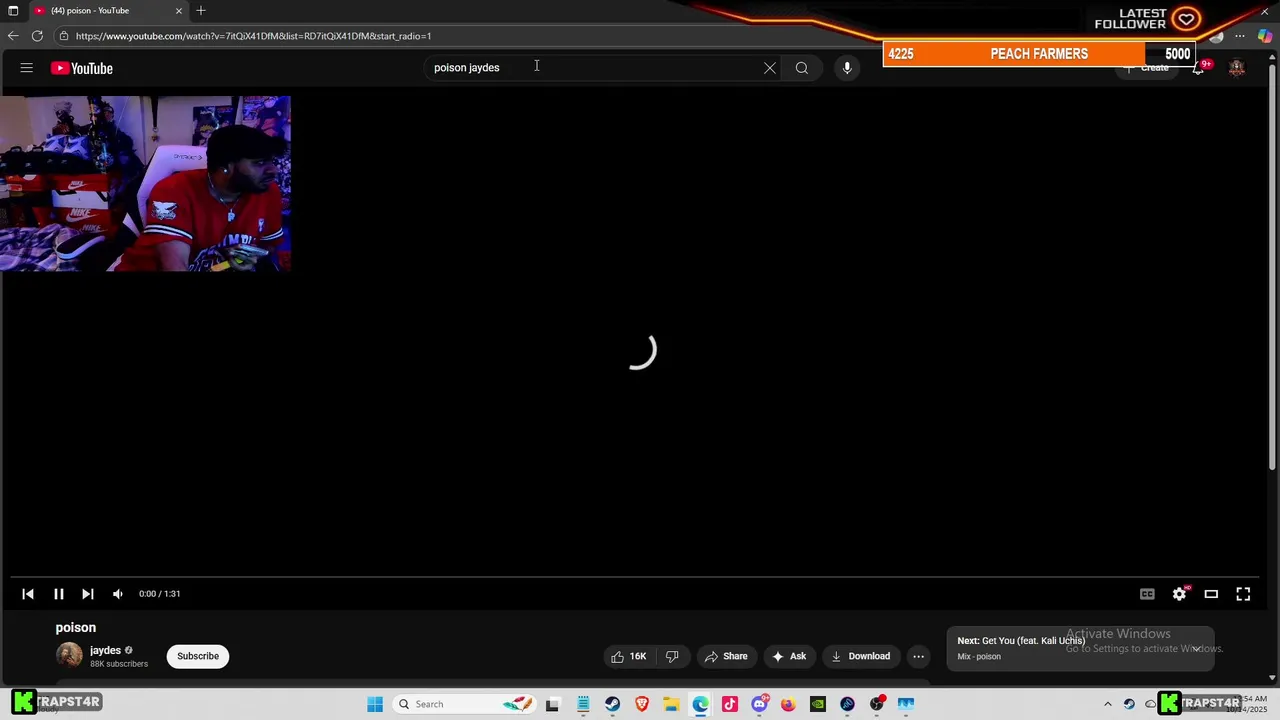Image resolution: width=1280 pixels, height=720 pixels.
Task: Share the poison video
Action: [x=726, y=656]
